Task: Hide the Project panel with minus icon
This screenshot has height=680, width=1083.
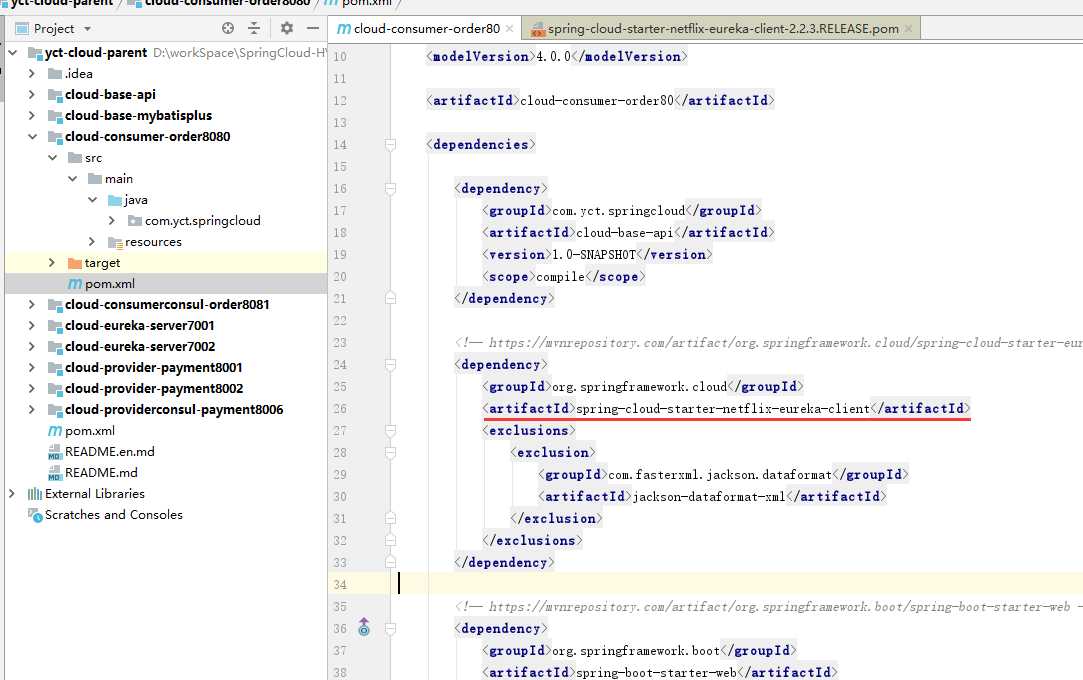Action: pos(313,28)
